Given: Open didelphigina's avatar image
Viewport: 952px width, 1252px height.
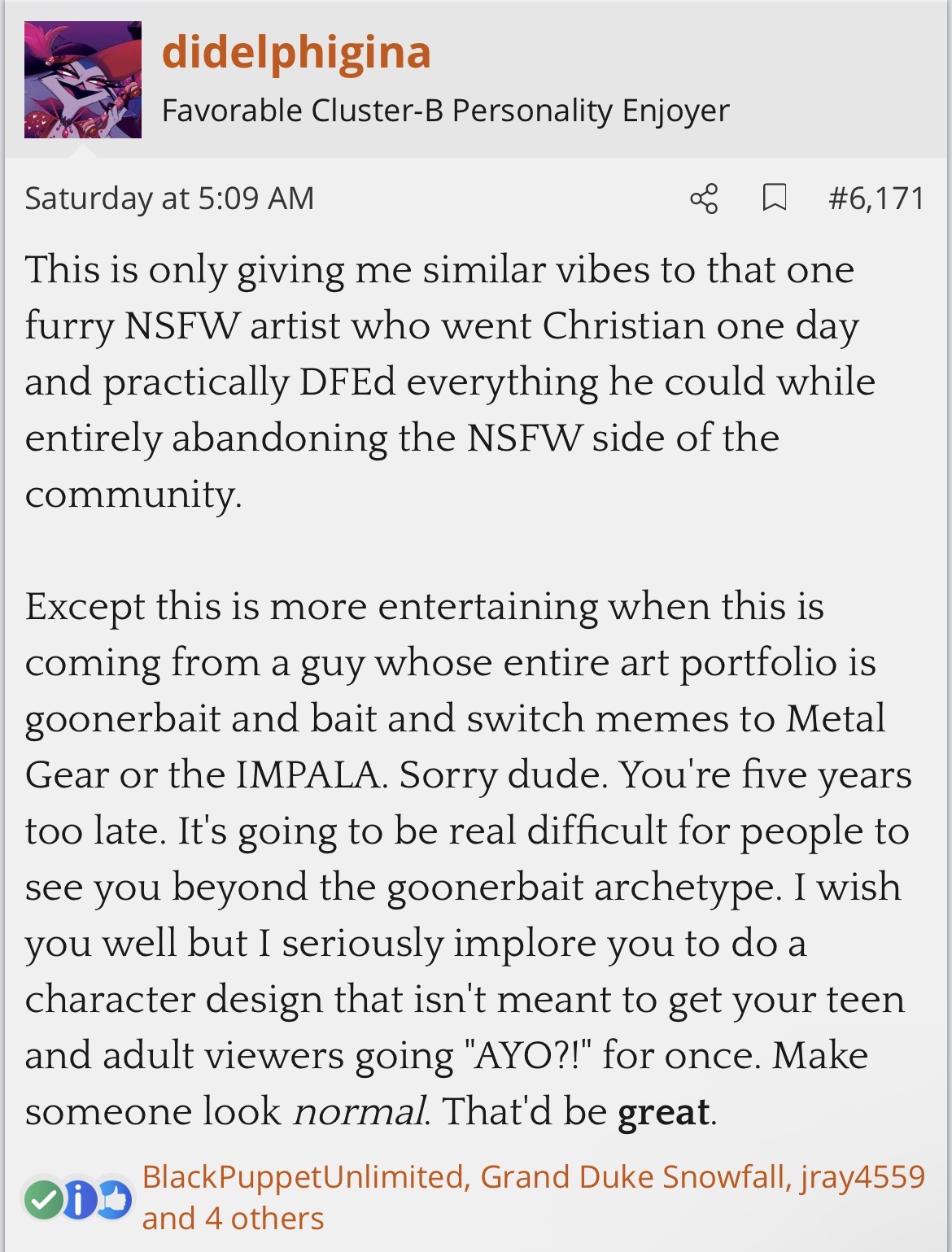Looking at the screenshot, I should coord(83,80).
